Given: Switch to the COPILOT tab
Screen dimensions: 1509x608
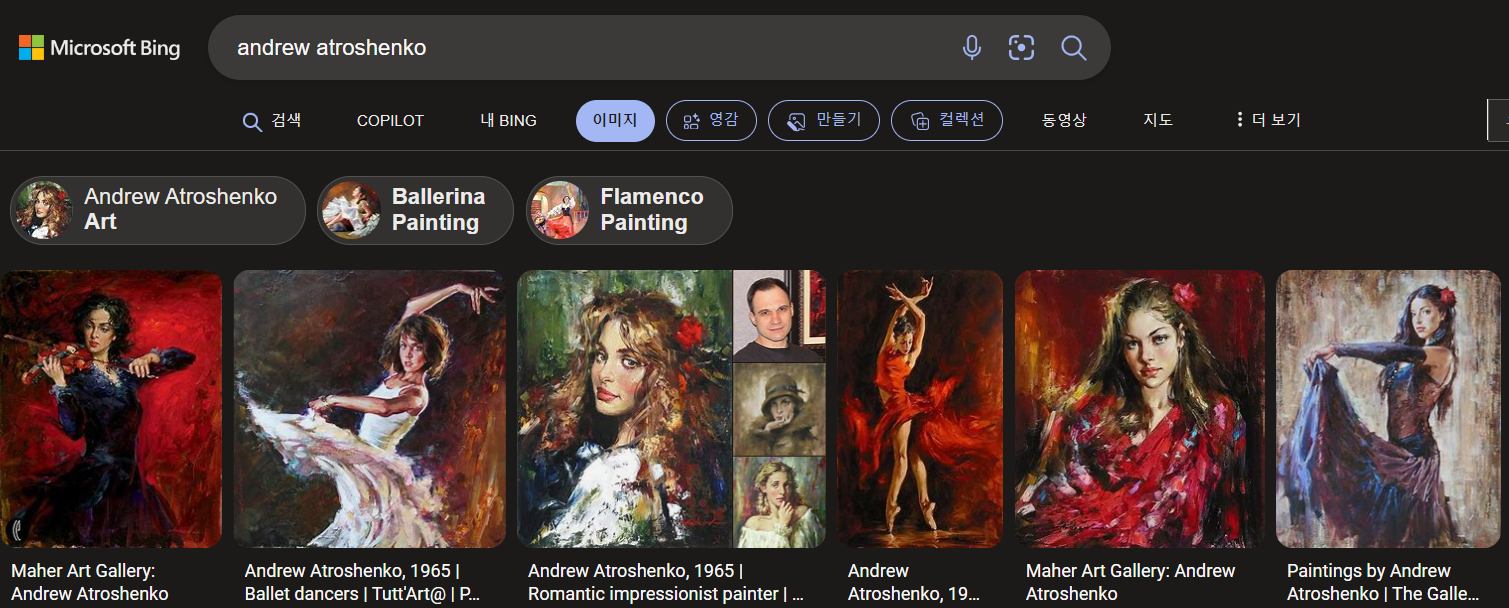Looking at the screenshot, I should [x=390, y=121].
